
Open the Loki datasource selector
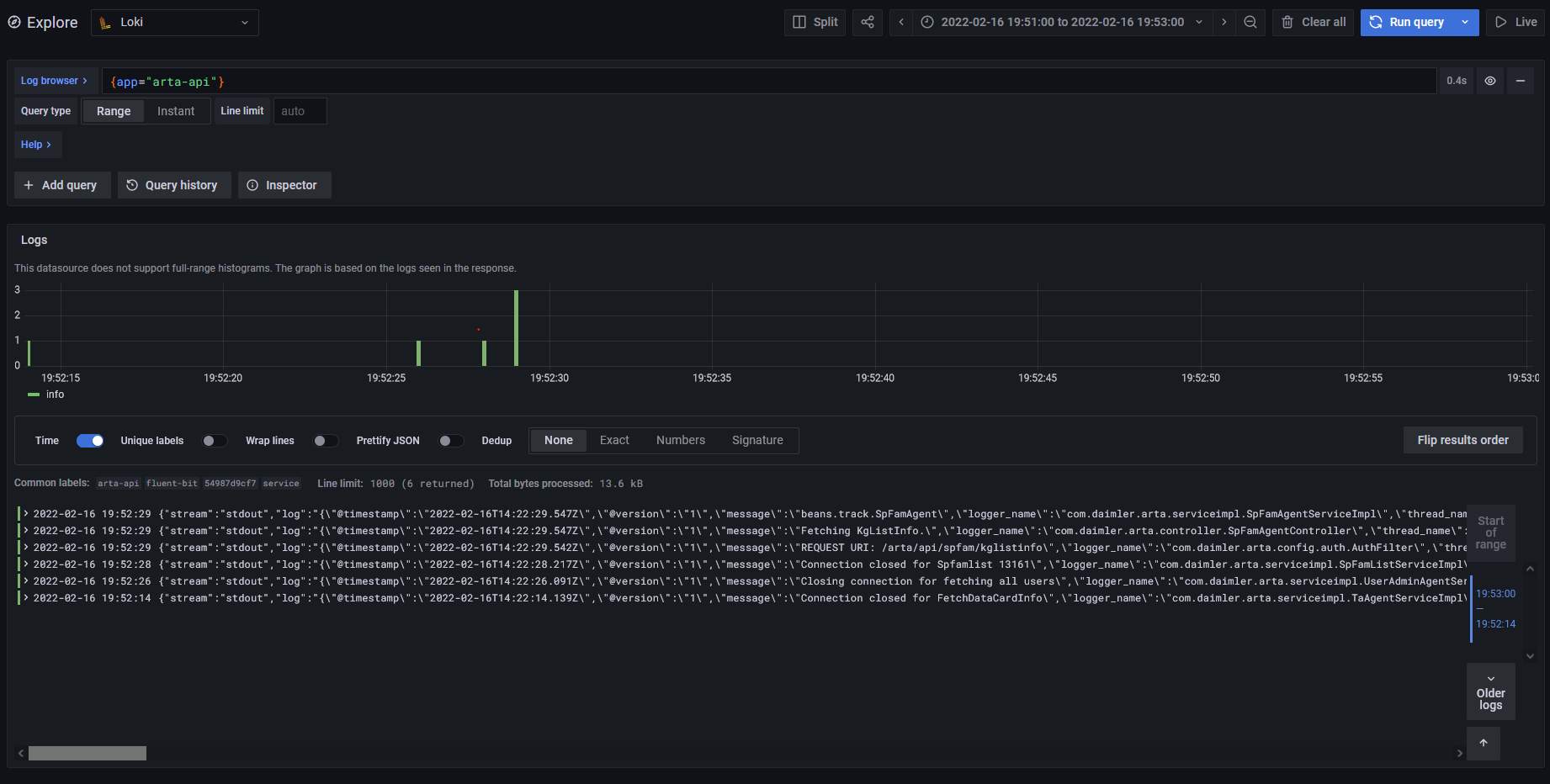click(174, 22)
